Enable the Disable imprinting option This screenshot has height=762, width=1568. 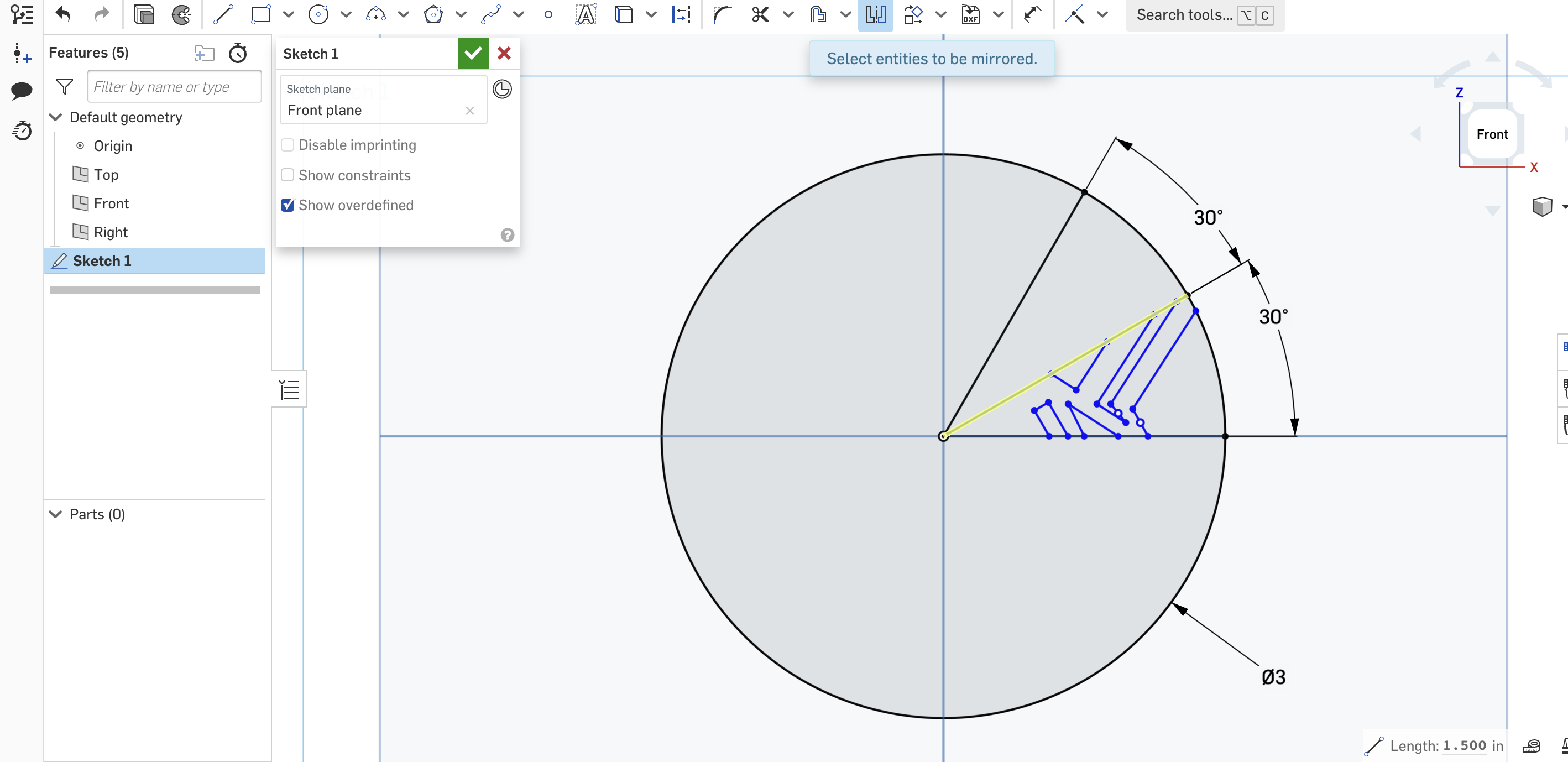point(288,144)
